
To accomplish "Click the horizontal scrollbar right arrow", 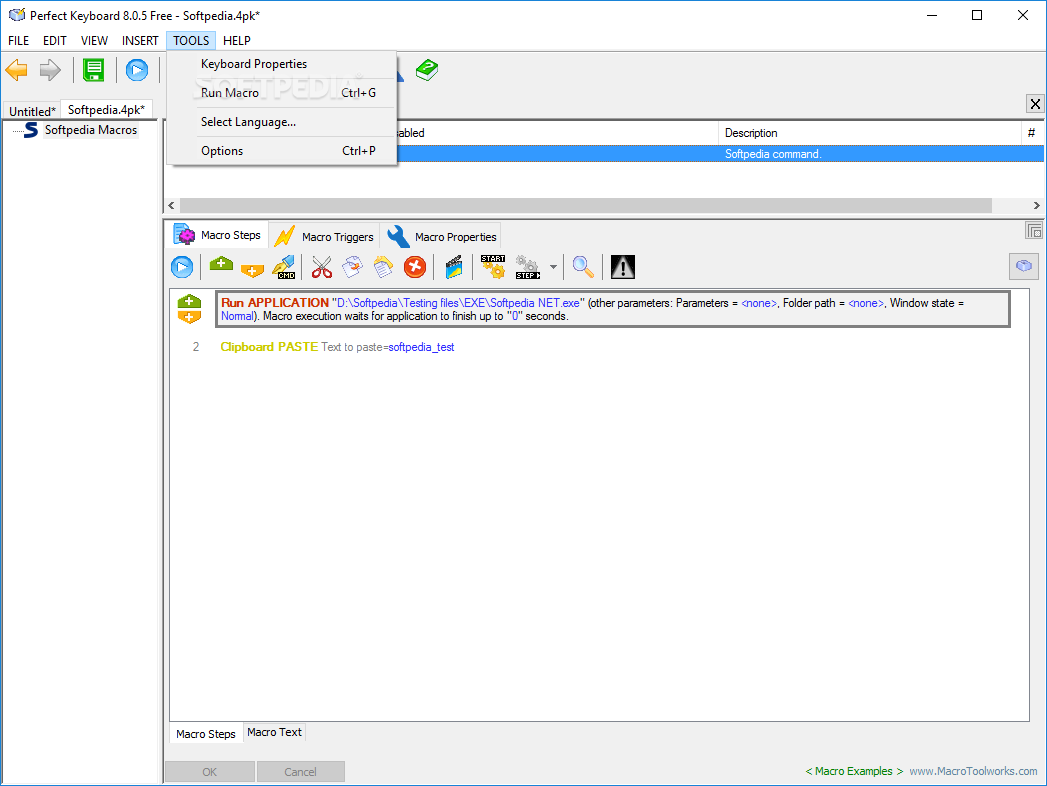I will tap(1036, 206).
